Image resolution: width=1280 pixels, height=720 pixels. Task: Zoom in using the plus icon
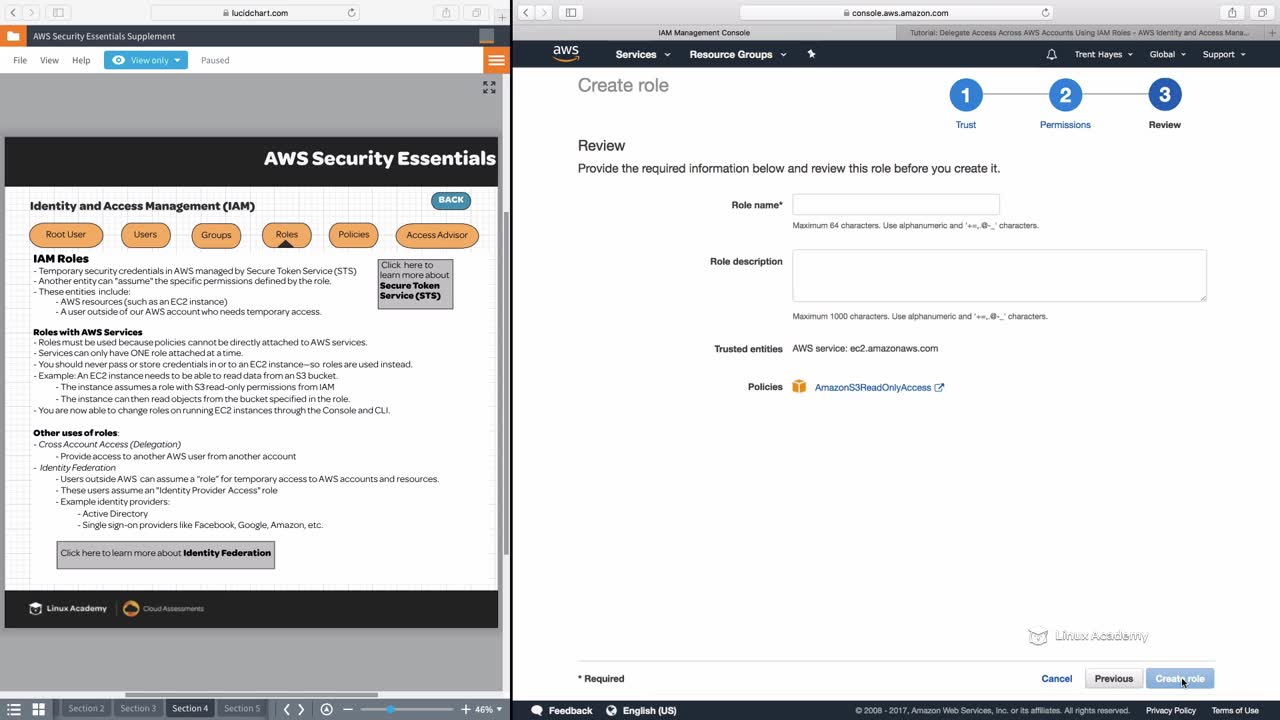[x=465, y=709]
